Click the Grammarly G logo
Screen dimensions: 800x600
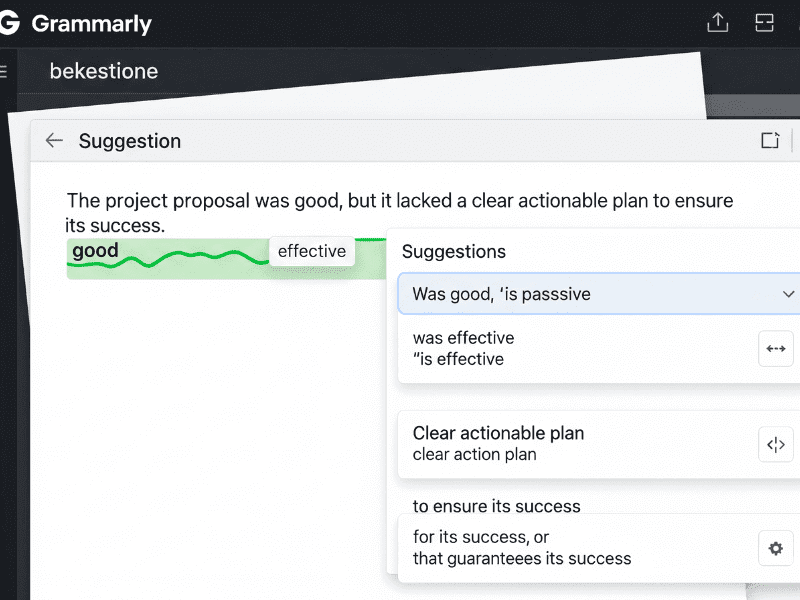click(9, 23)
